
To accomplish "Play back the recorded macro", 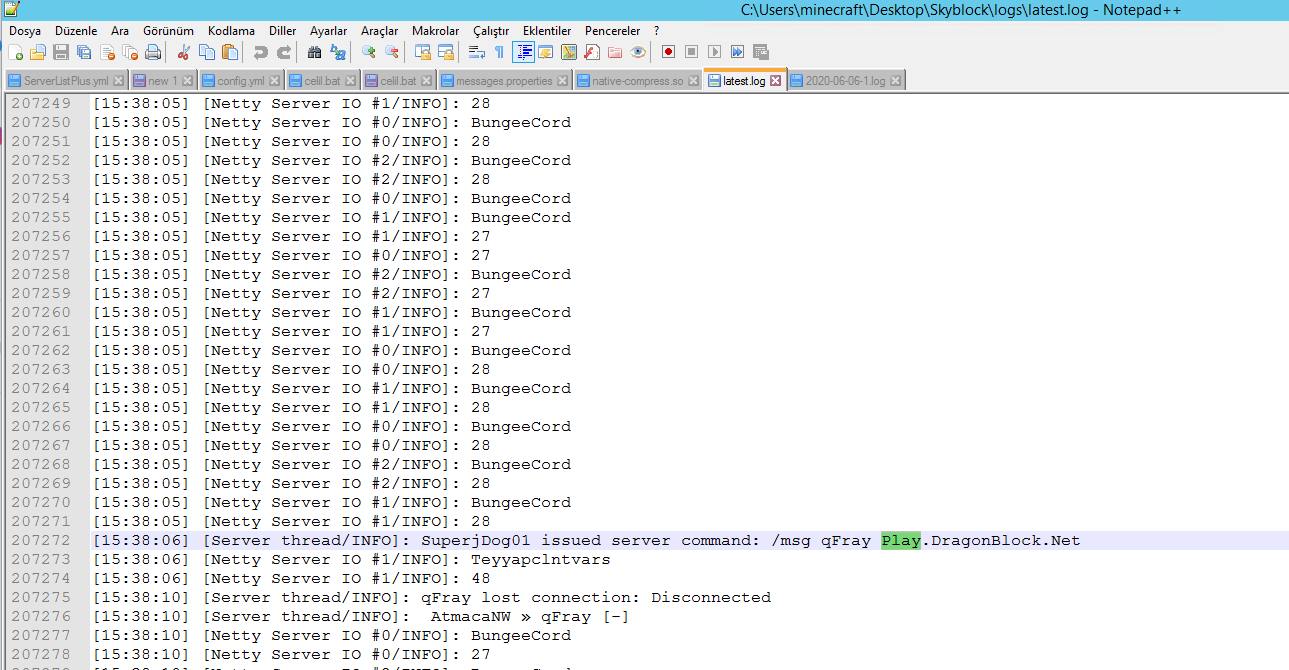I will 714,52.
